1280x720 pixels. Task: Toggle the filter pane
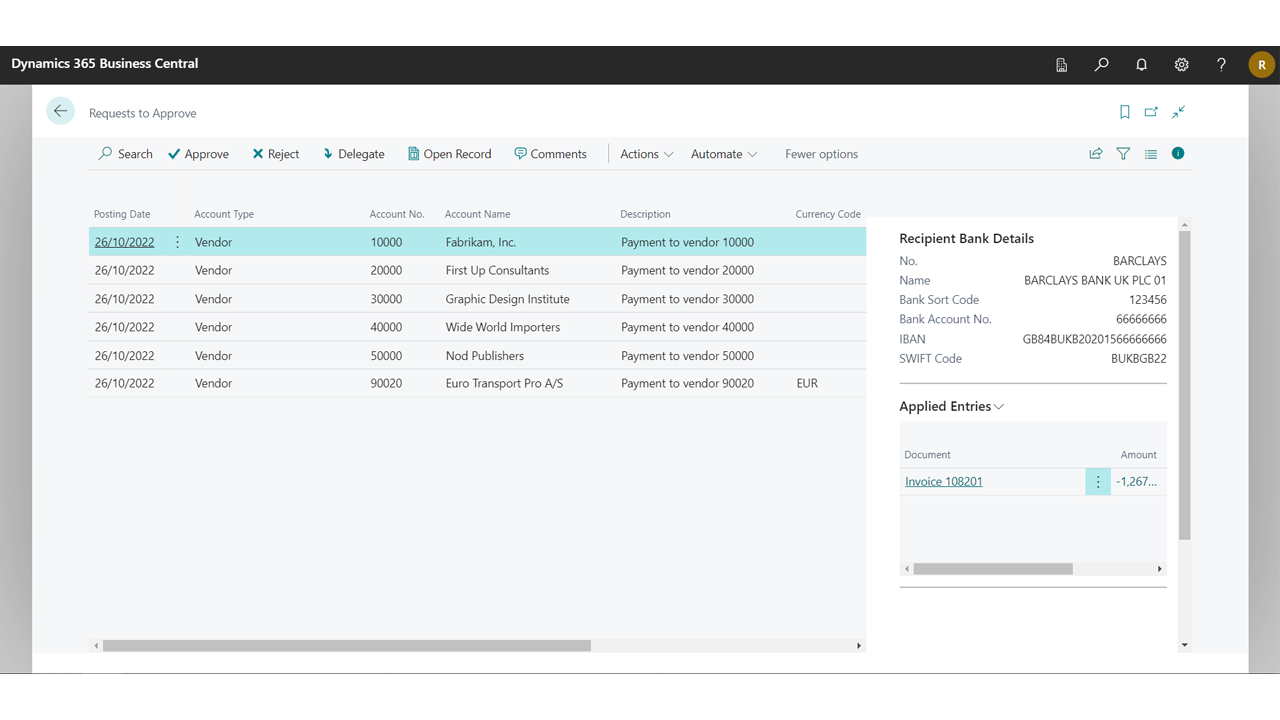1123,154
